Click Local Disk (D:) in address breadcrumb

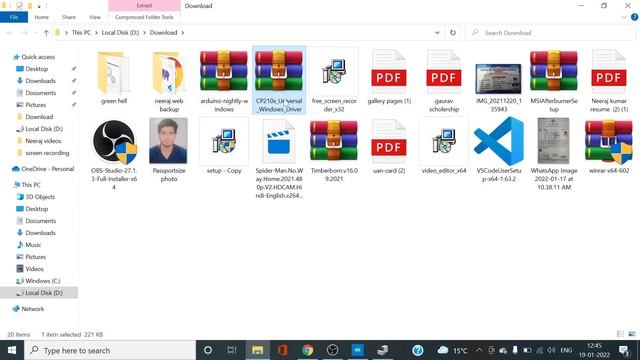tap(120, 33)
